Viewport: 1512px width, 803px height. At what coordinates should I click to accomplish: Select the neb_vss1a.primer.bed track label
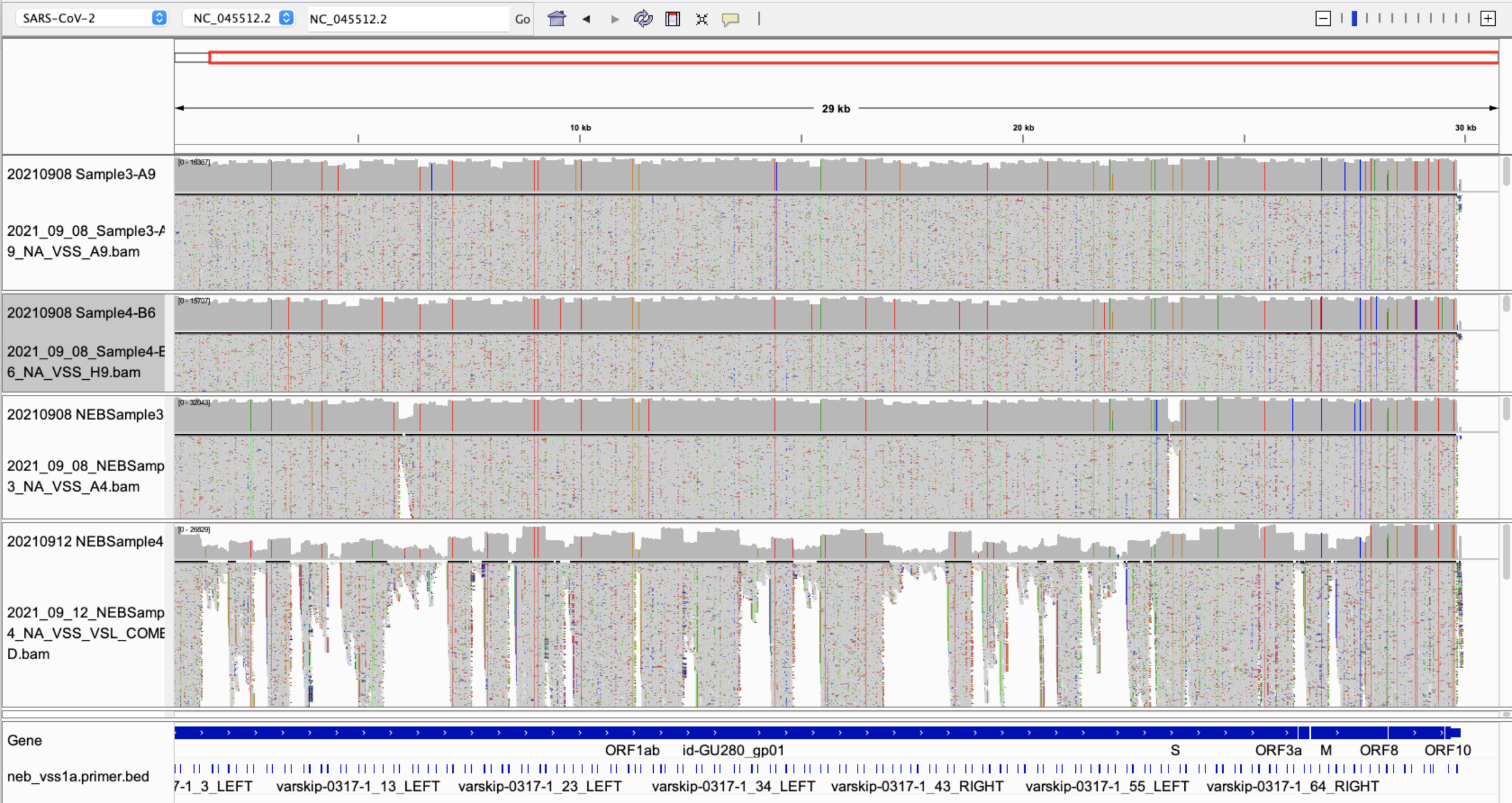78,776
